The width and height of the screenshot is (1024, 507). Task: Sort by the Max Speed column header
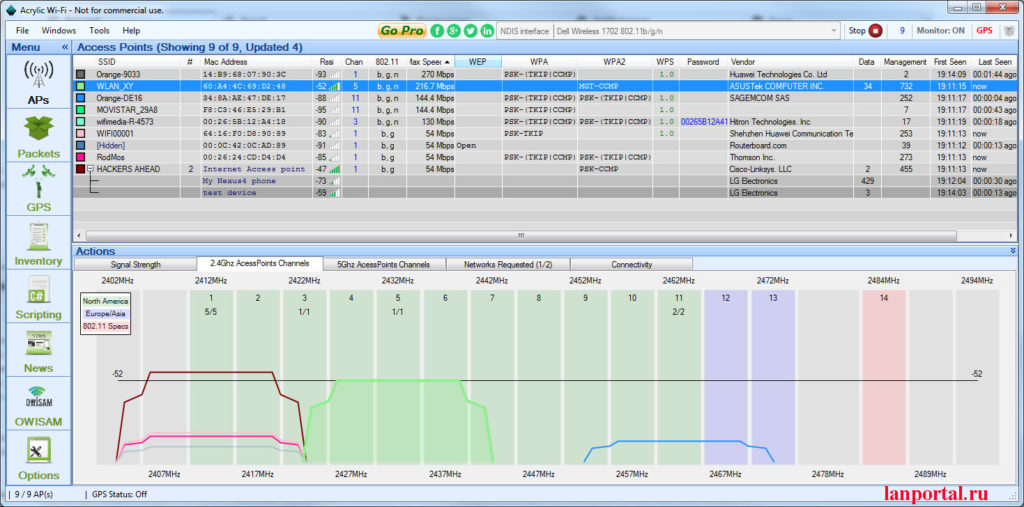(x=428, y=62)
